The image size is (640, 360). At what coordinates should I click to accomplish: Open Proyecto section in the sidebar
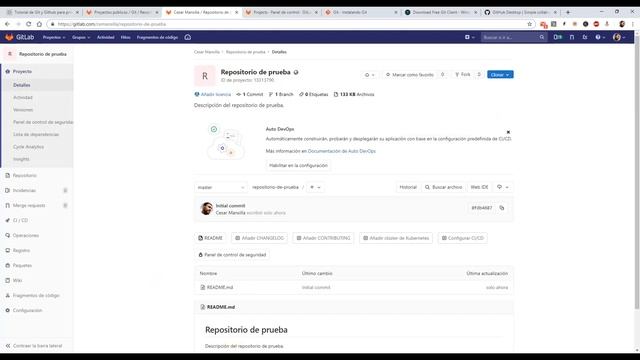pyautogui.click(x=22, y=71)
